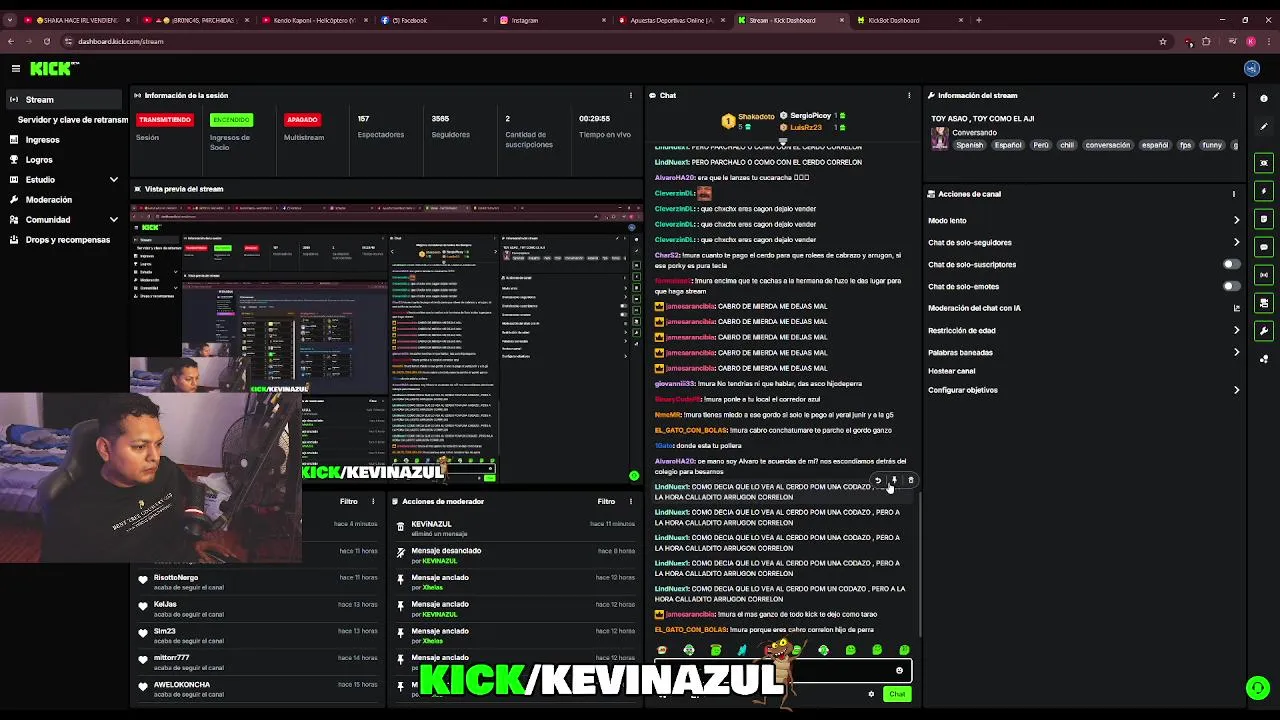
Task: Open Información del stream three-dot menu
Action: tap(1234, 96)
